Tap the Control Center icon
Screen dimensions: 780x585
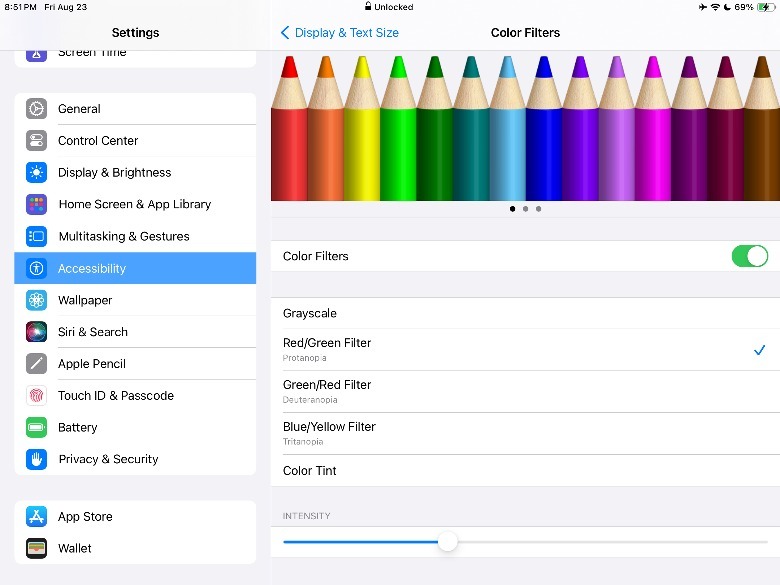point(37,141)
